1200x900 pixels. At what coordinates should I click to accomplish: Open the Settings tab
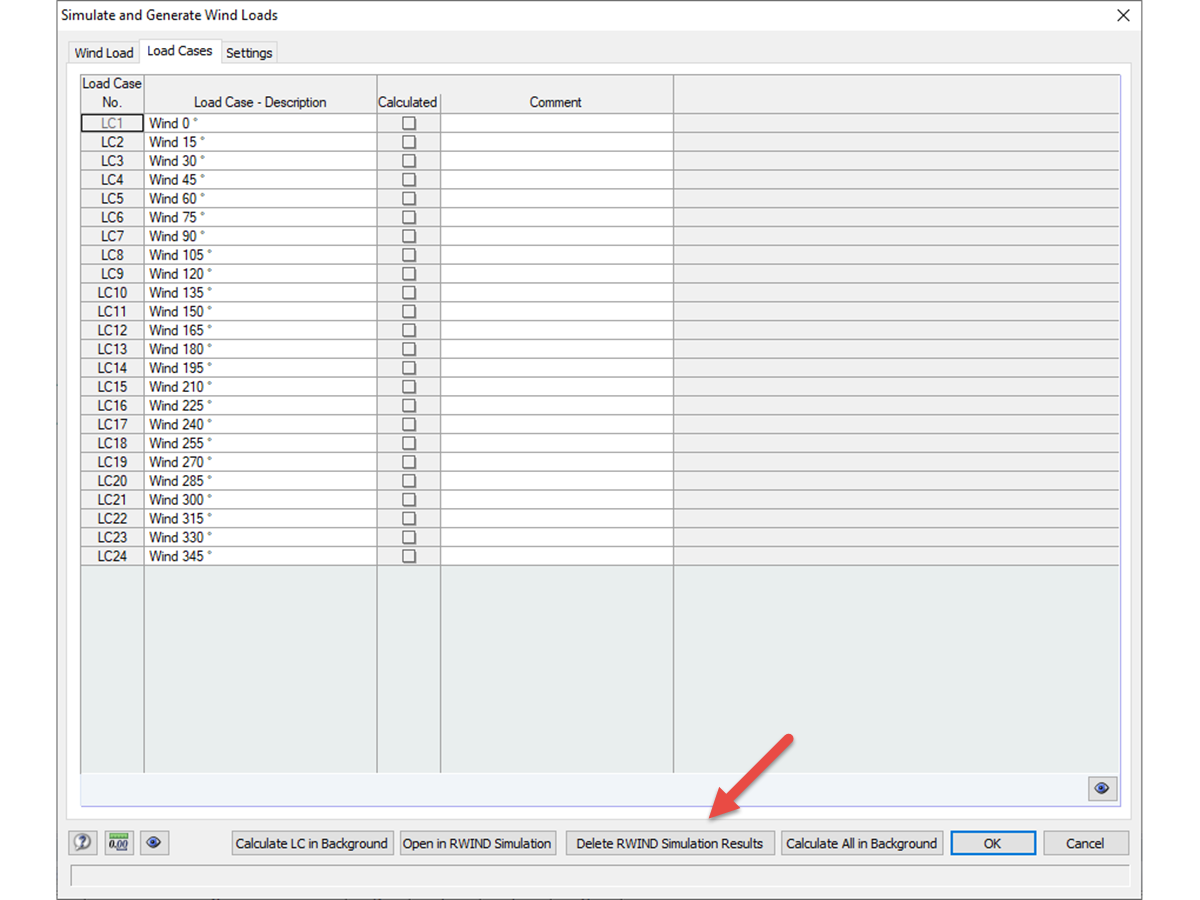249,53
